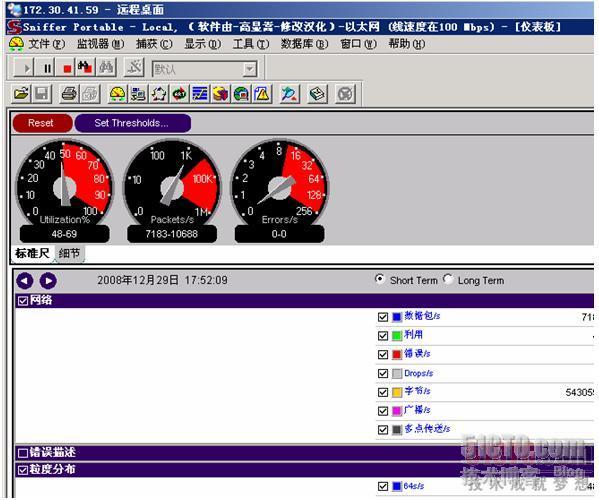Open the Dashboard gauge toolbar icon
This screenshot has width=599, height=500.
[117, 93]
